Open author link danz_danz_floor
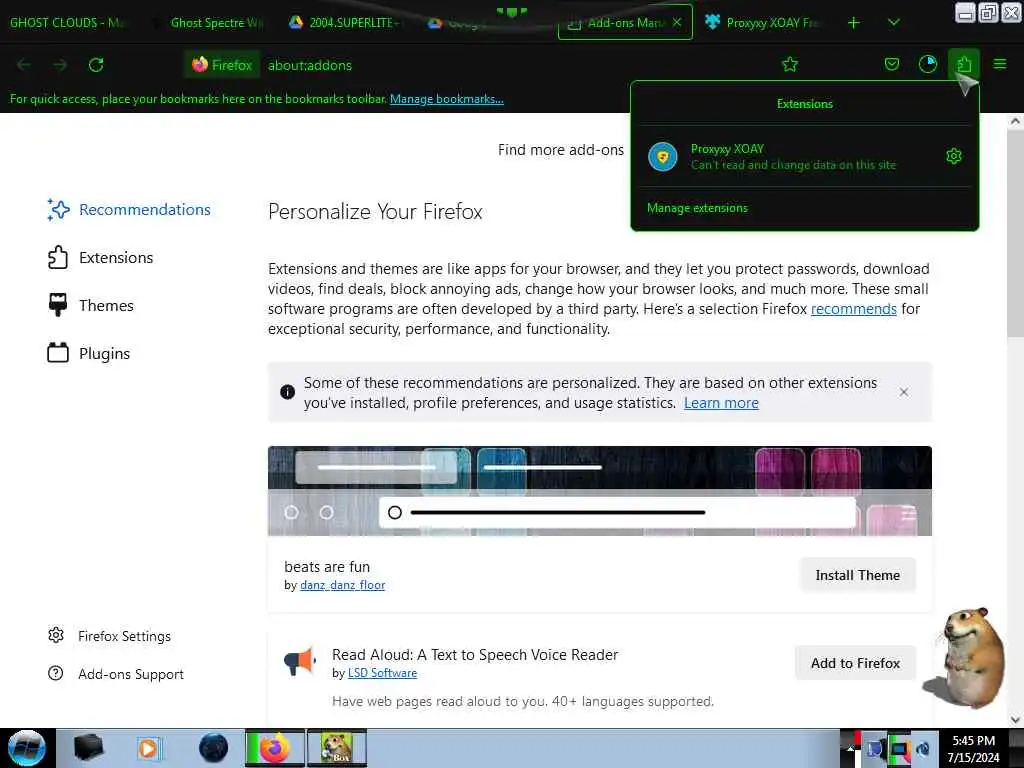 (x=342, y=585)
